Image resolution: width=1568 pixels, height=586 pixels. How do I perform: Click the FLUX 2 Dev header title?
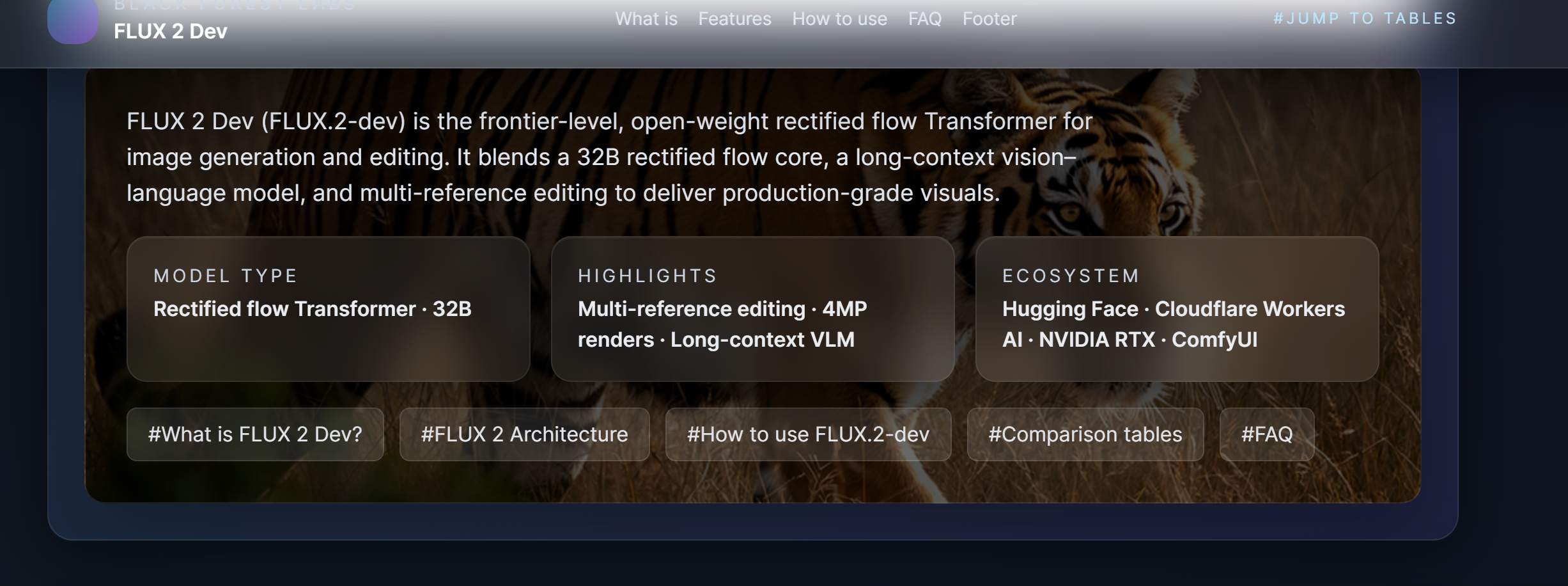pos(170,30)
